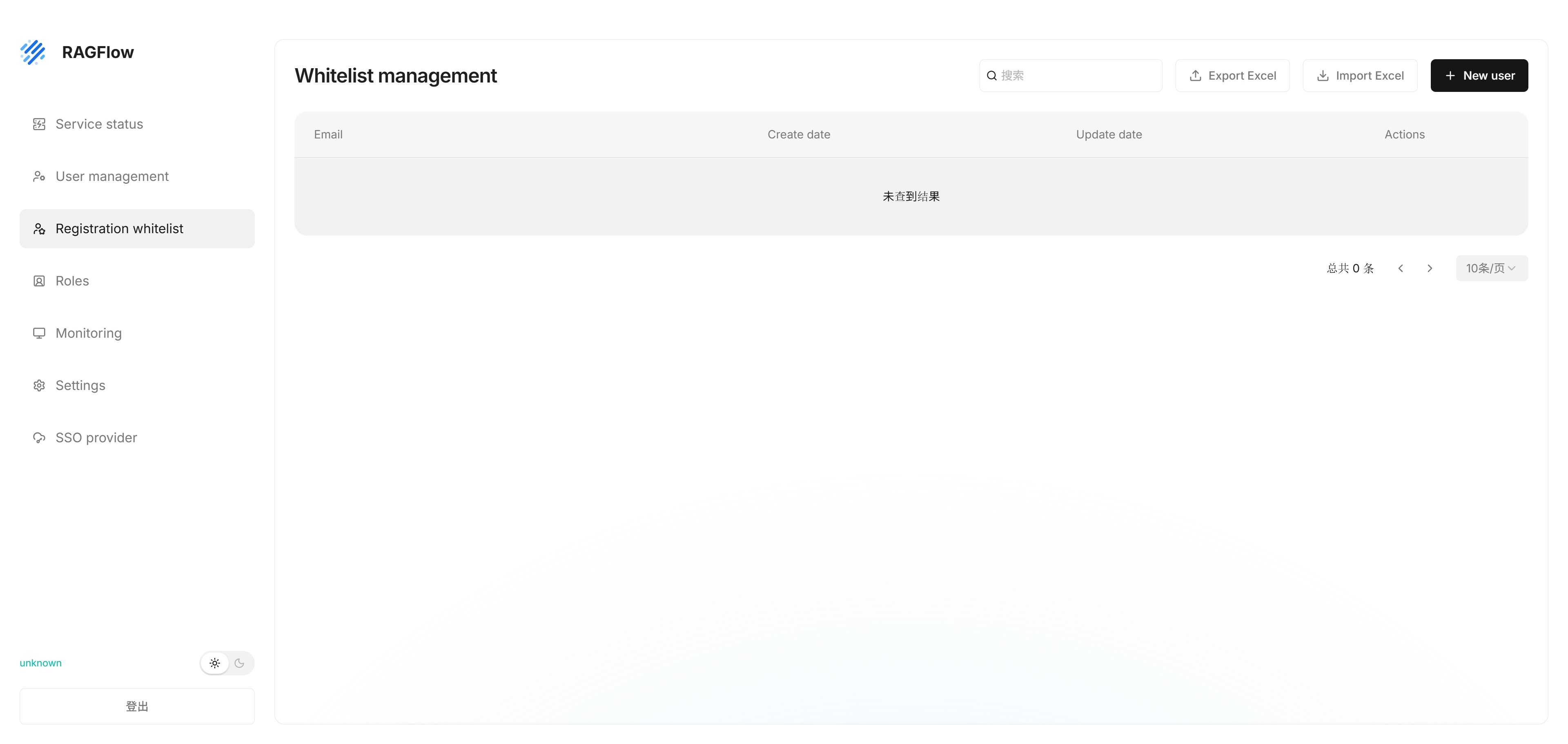Click the Export Excel button

(x=1233, y=76)
